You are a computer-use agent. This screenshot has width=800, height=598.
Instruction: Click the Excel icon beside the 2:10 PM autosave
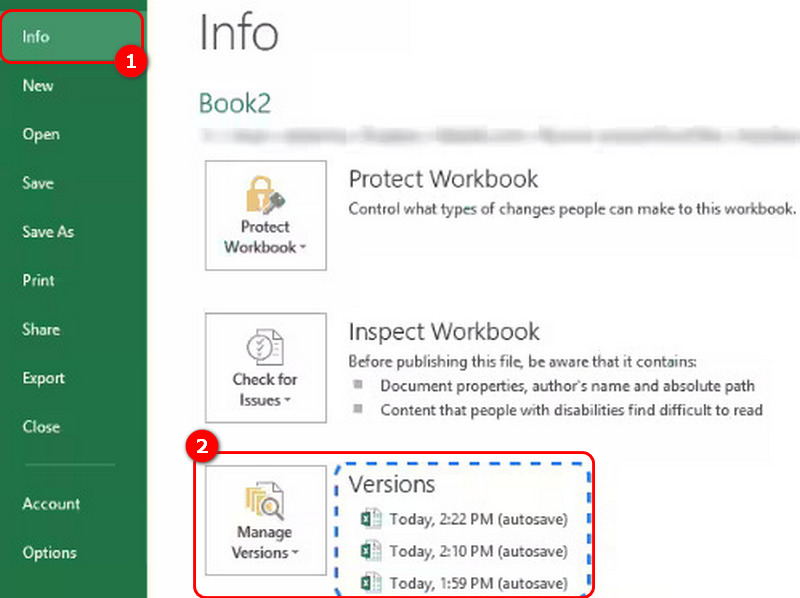(372, 550)
